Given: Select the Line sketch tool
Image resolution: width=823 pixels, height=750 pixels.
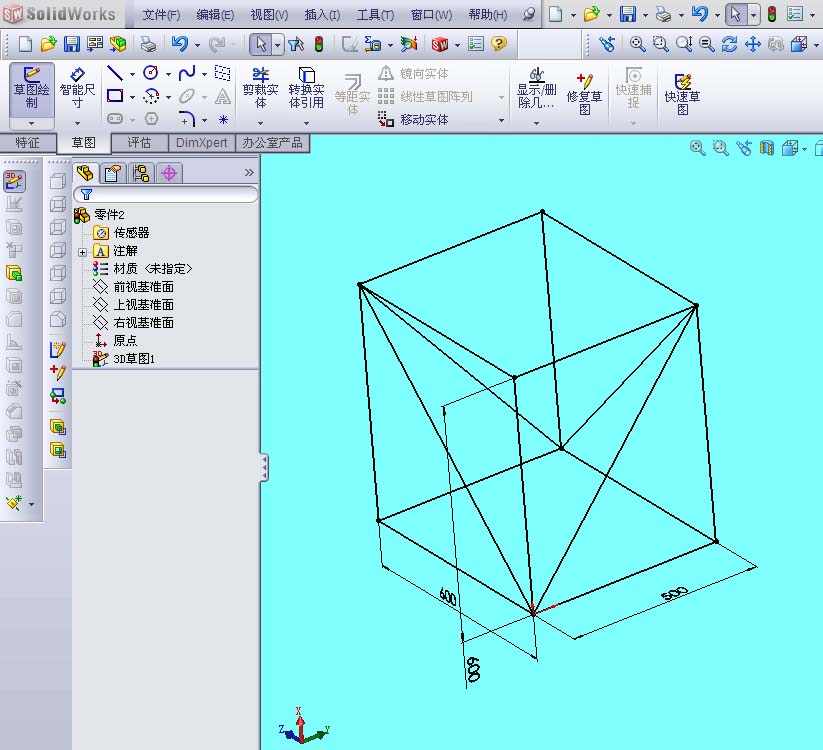Looking at the screenshot, I should tap(114, 73).
